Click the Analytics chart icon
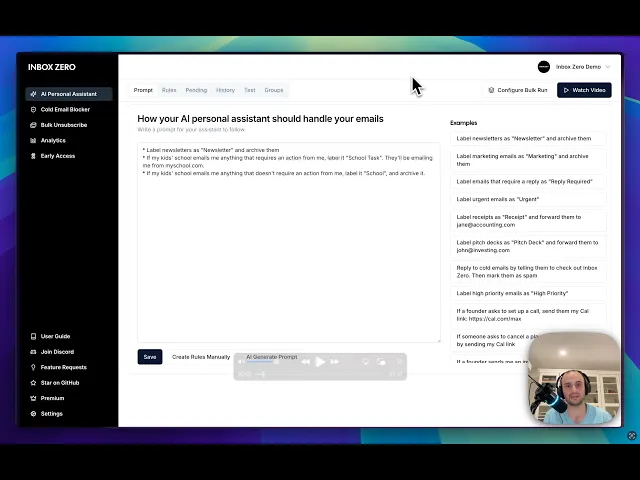This screenshot has width=640, height=480. click(x=33, y=140)
